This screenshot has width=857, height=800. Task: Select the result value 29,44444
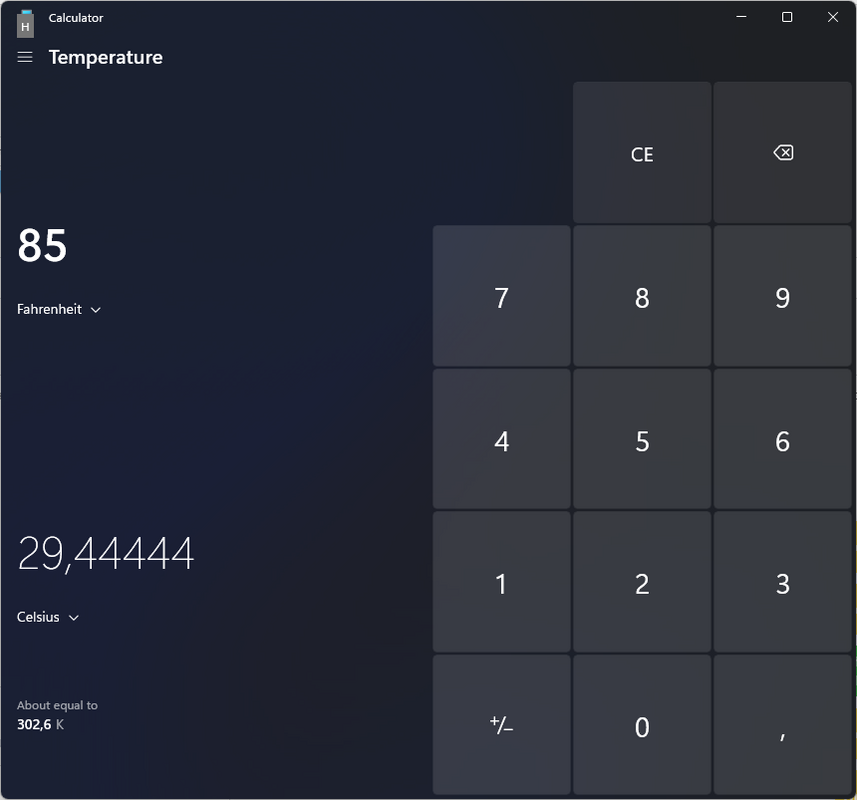point(106,554)
